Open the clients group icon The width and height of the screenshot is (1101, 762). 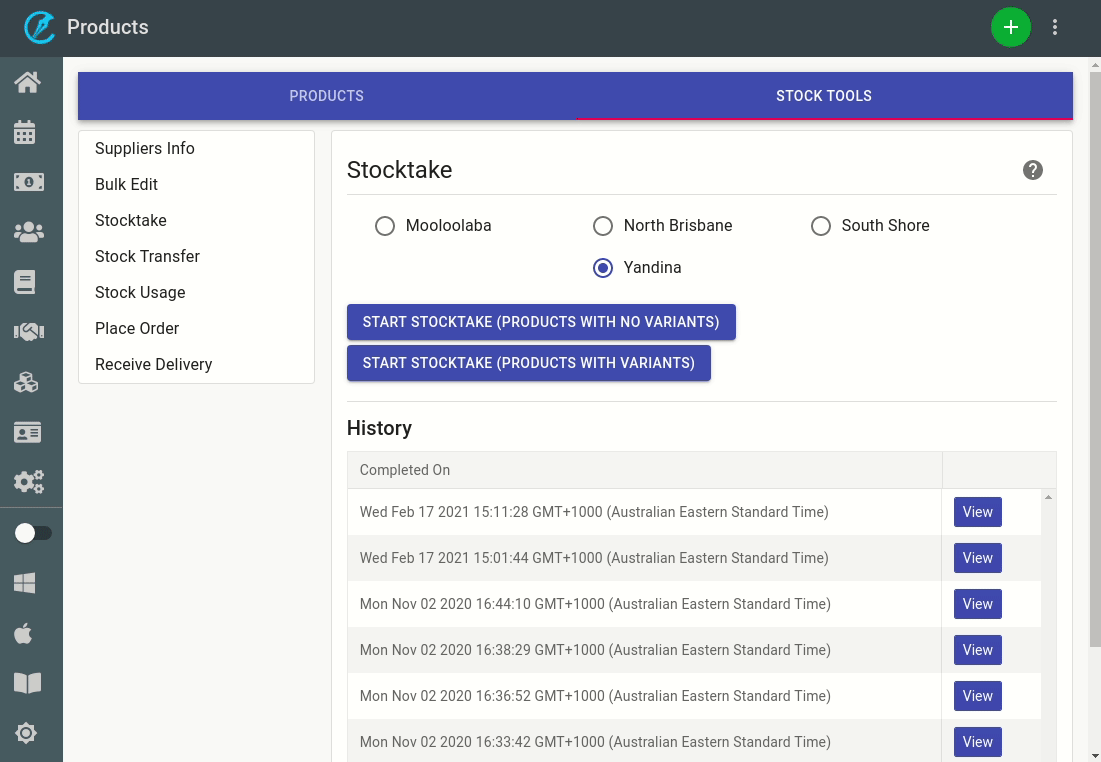[x=29, y=232]
